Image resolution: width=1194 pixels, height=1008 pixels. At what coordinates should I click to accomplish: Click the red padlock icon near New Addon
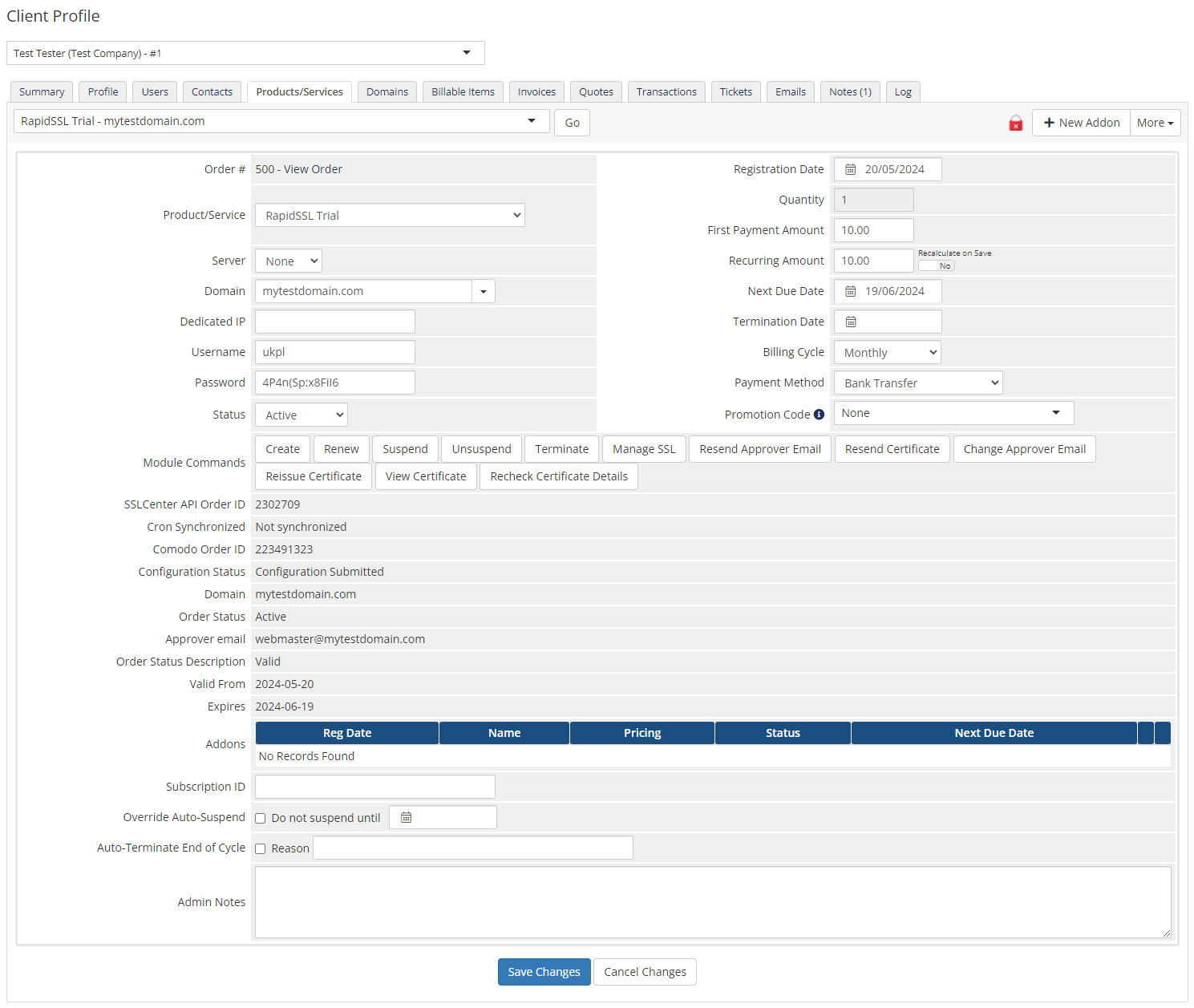coord(1015,123)
